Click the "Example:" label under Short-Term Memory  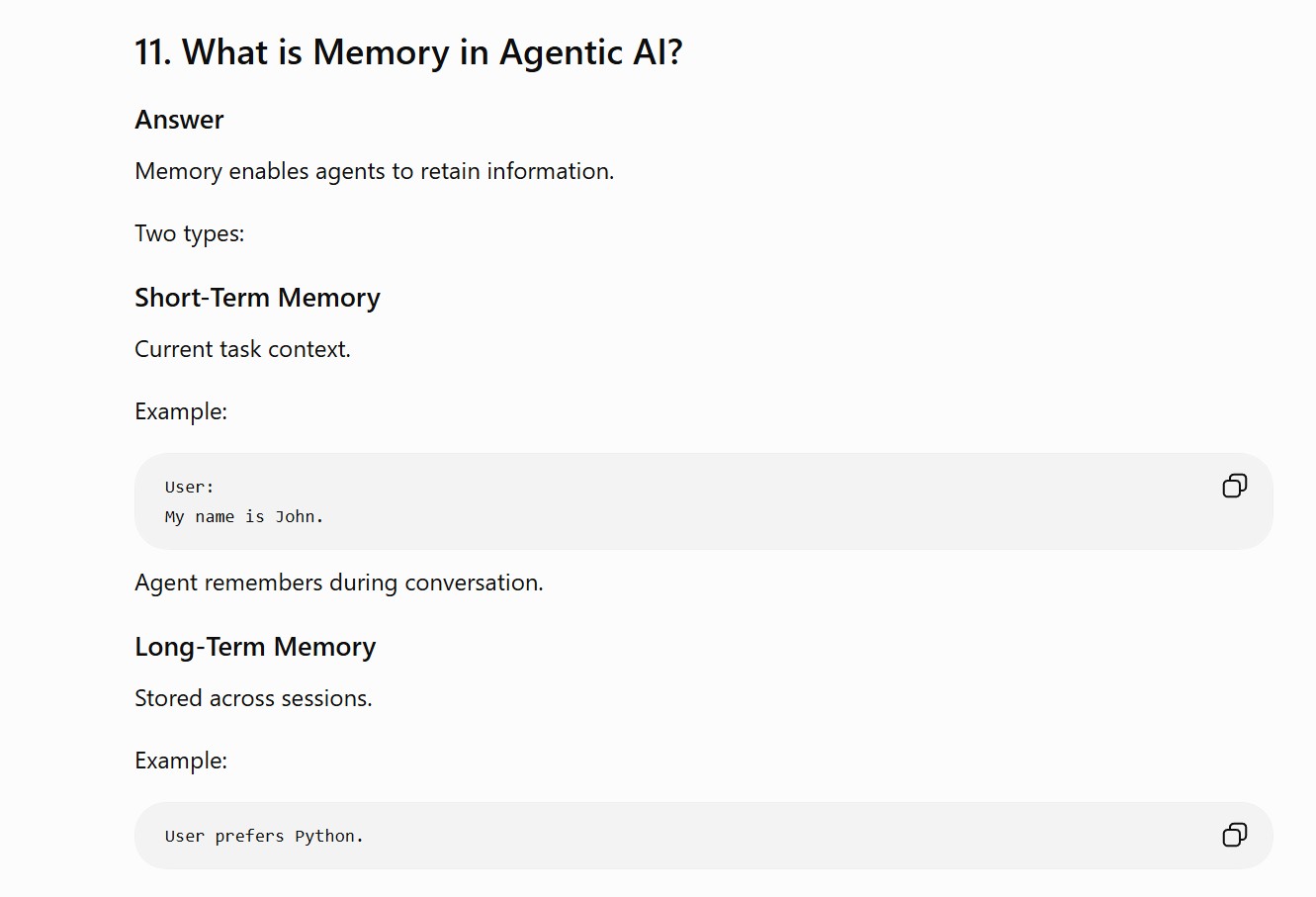[181, 411]
